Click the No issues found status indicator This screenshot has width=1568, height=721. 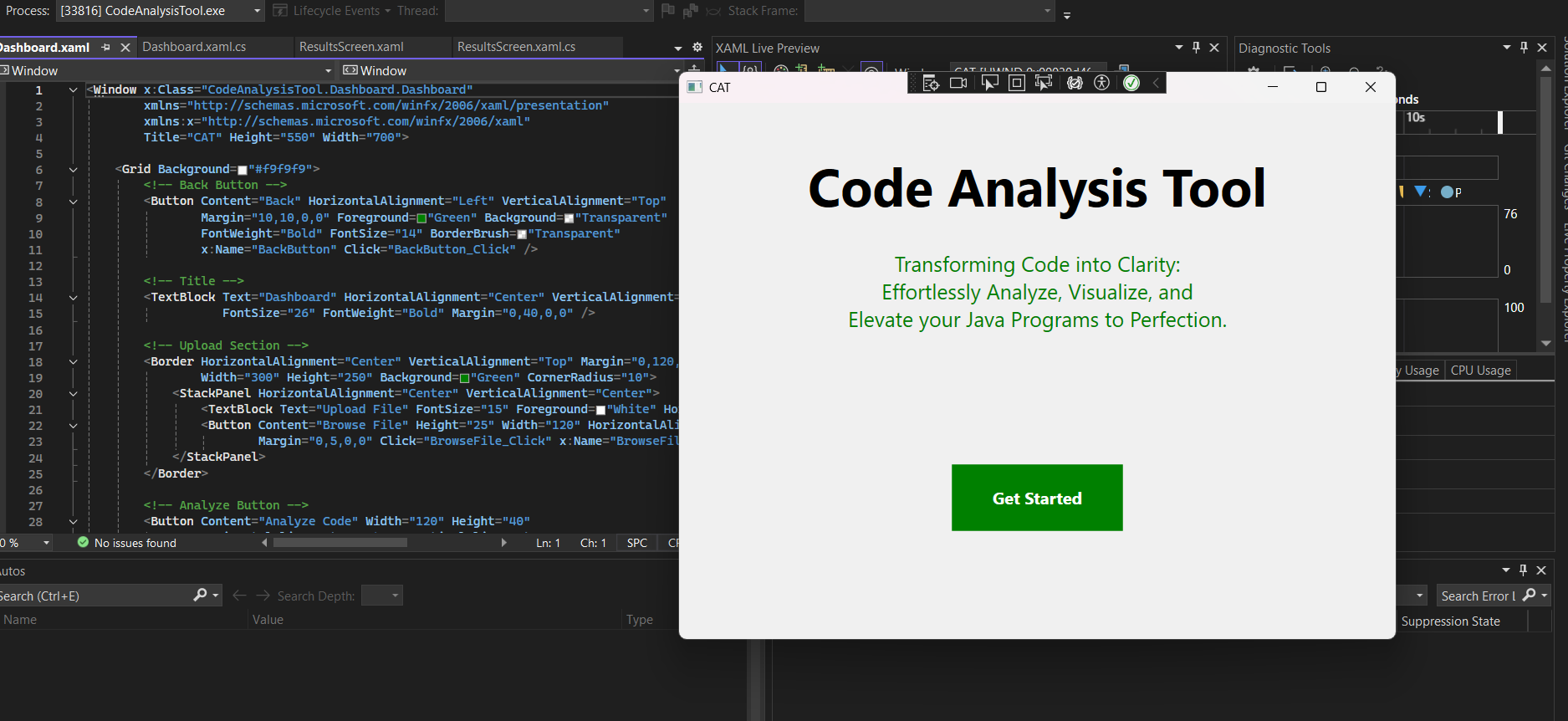pos(127,543)
